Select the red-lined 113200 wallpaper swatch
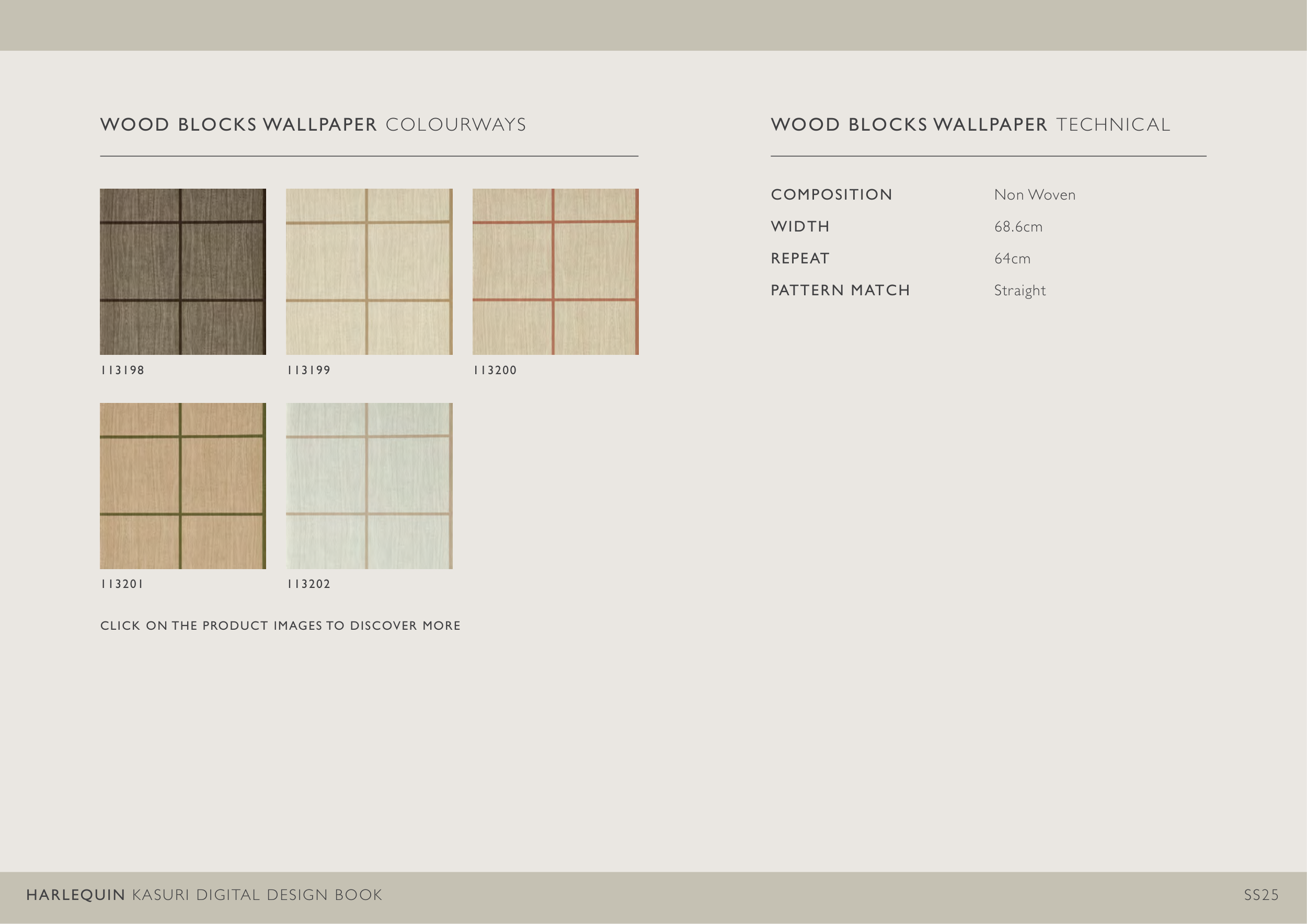Image resolution: width=1307 pixels, height=924 pixels. pyautogui.click(x=555, y=271)
